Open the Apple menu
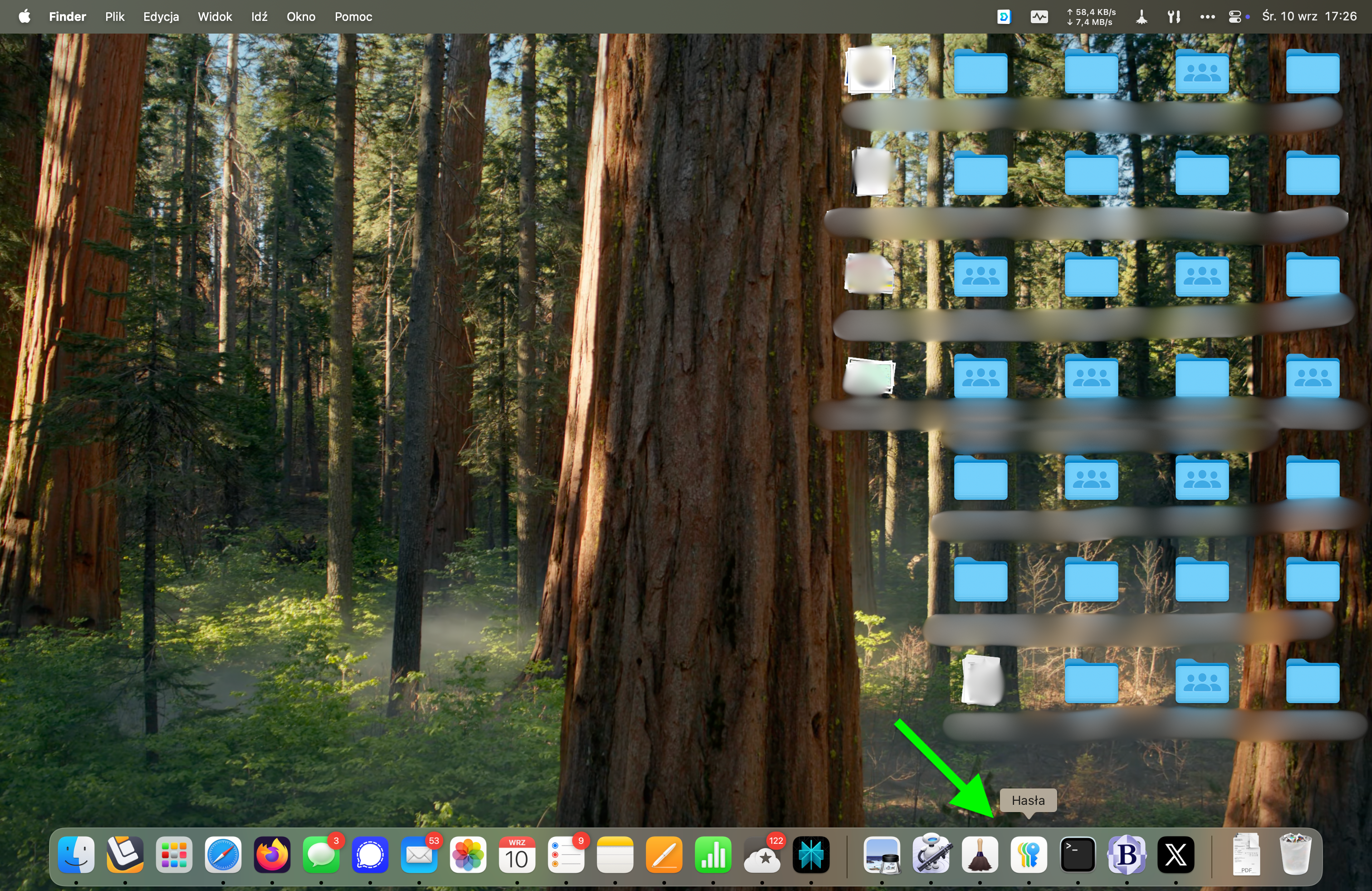The image size is (1372, 891). coord(24,16)
